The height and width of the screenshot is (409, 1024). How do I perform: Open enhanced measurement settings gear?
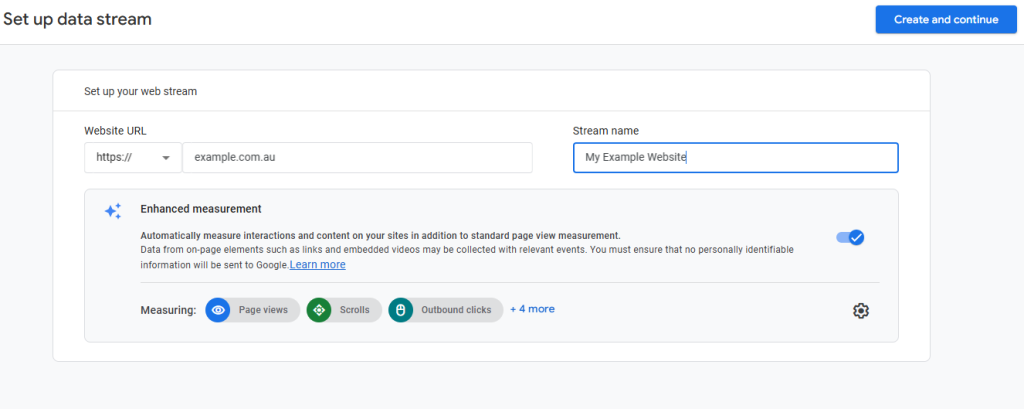coord(861,311)
